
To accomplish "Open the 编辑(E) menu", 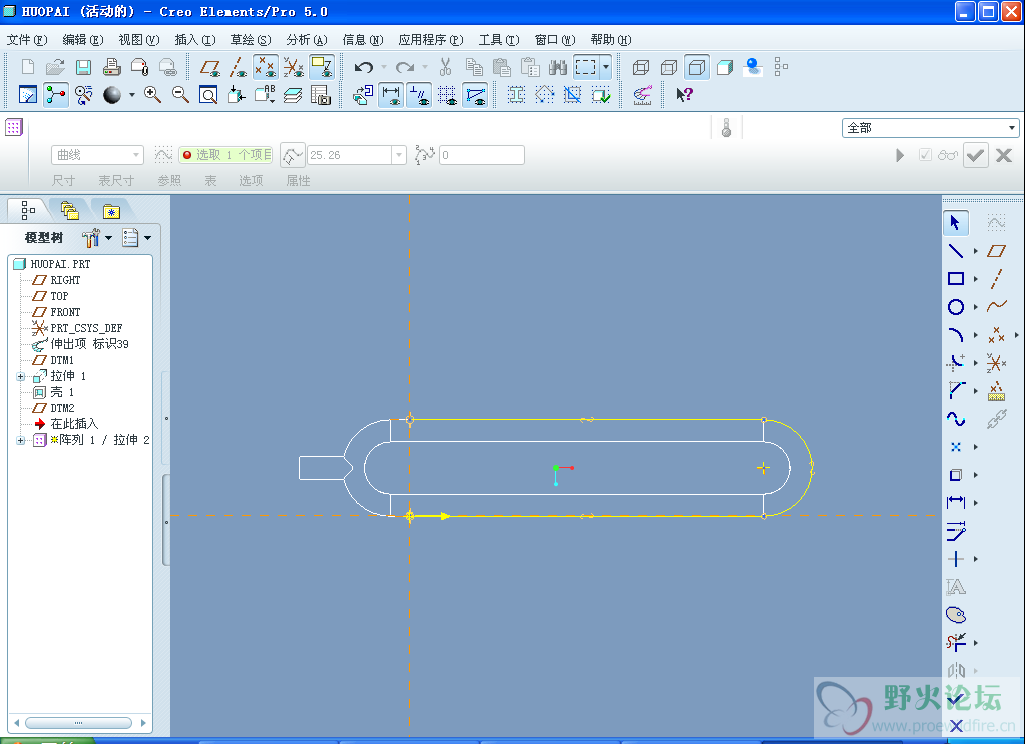I will coord(83,40).
